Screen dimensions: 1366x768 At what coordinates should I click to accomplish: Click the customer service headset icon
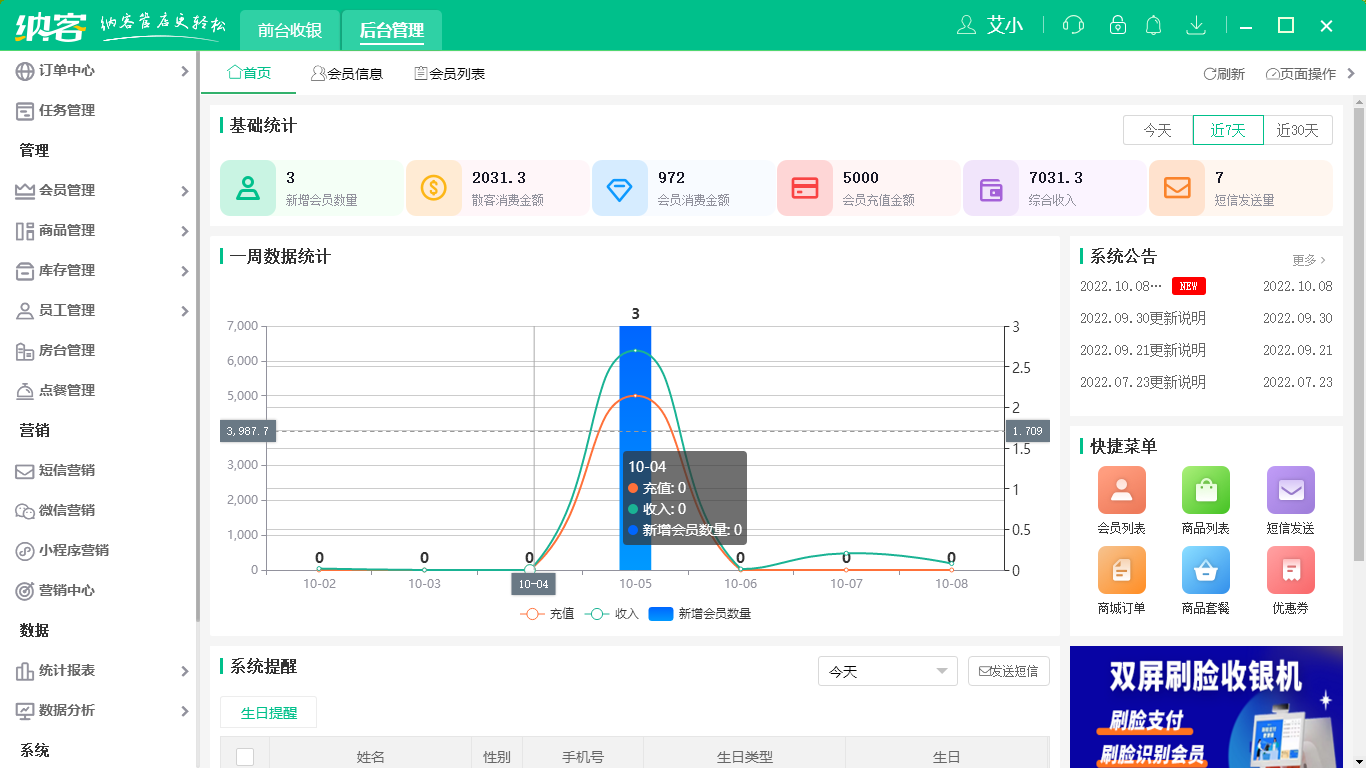click(x=1073, y=25)
